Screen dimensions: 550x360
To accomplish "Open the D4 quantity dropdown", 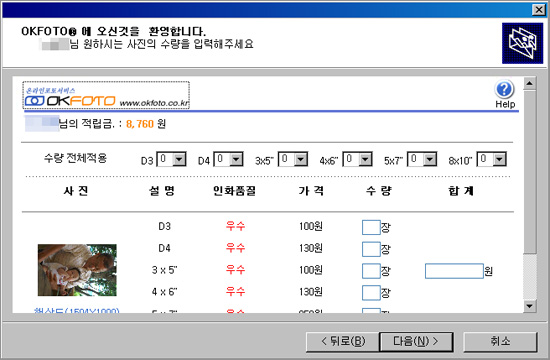I will tap(237, 160).
